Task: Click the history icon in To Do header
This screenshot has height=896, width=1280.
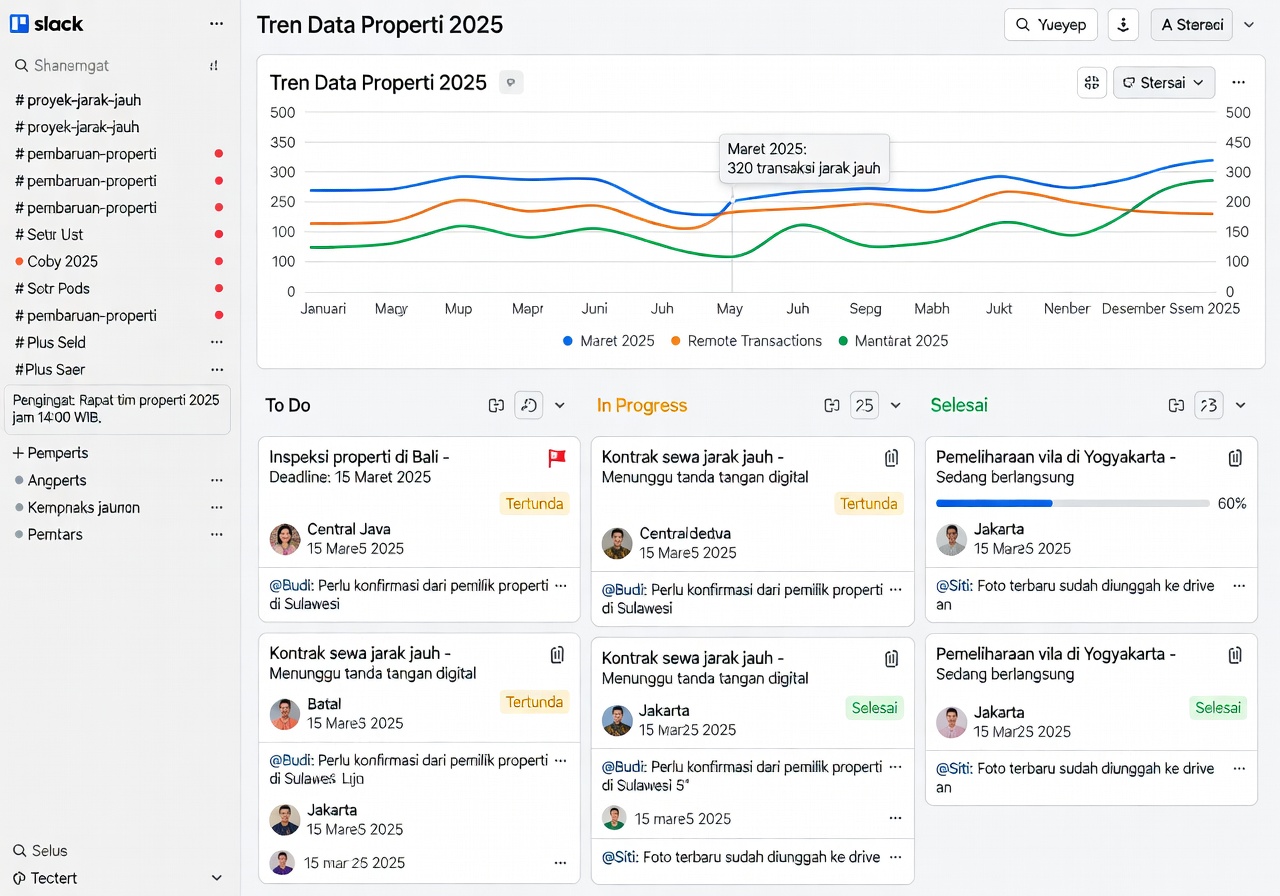Action: pos(529,405)
